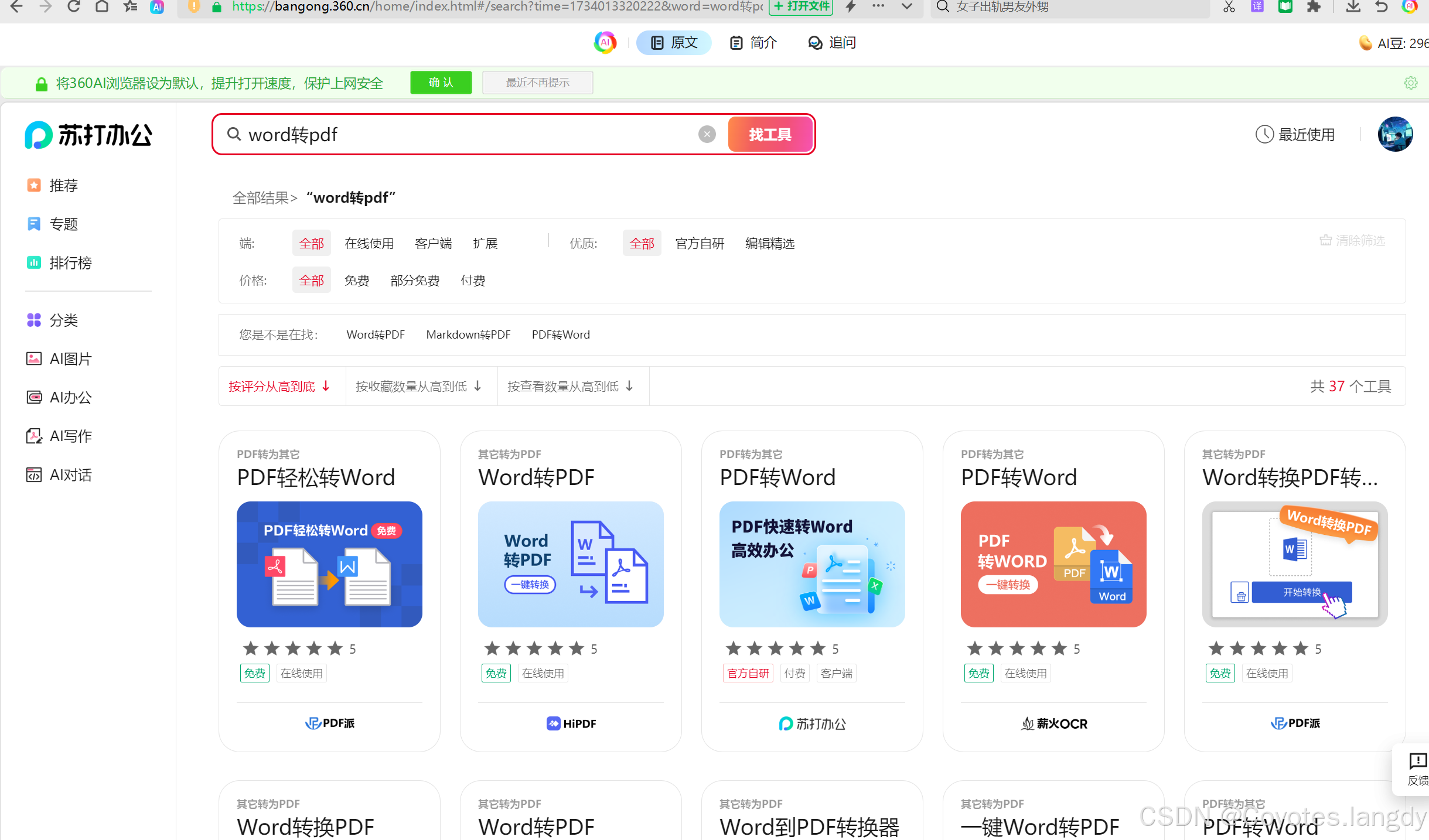Click the user avatar picture

[1395, 134]
